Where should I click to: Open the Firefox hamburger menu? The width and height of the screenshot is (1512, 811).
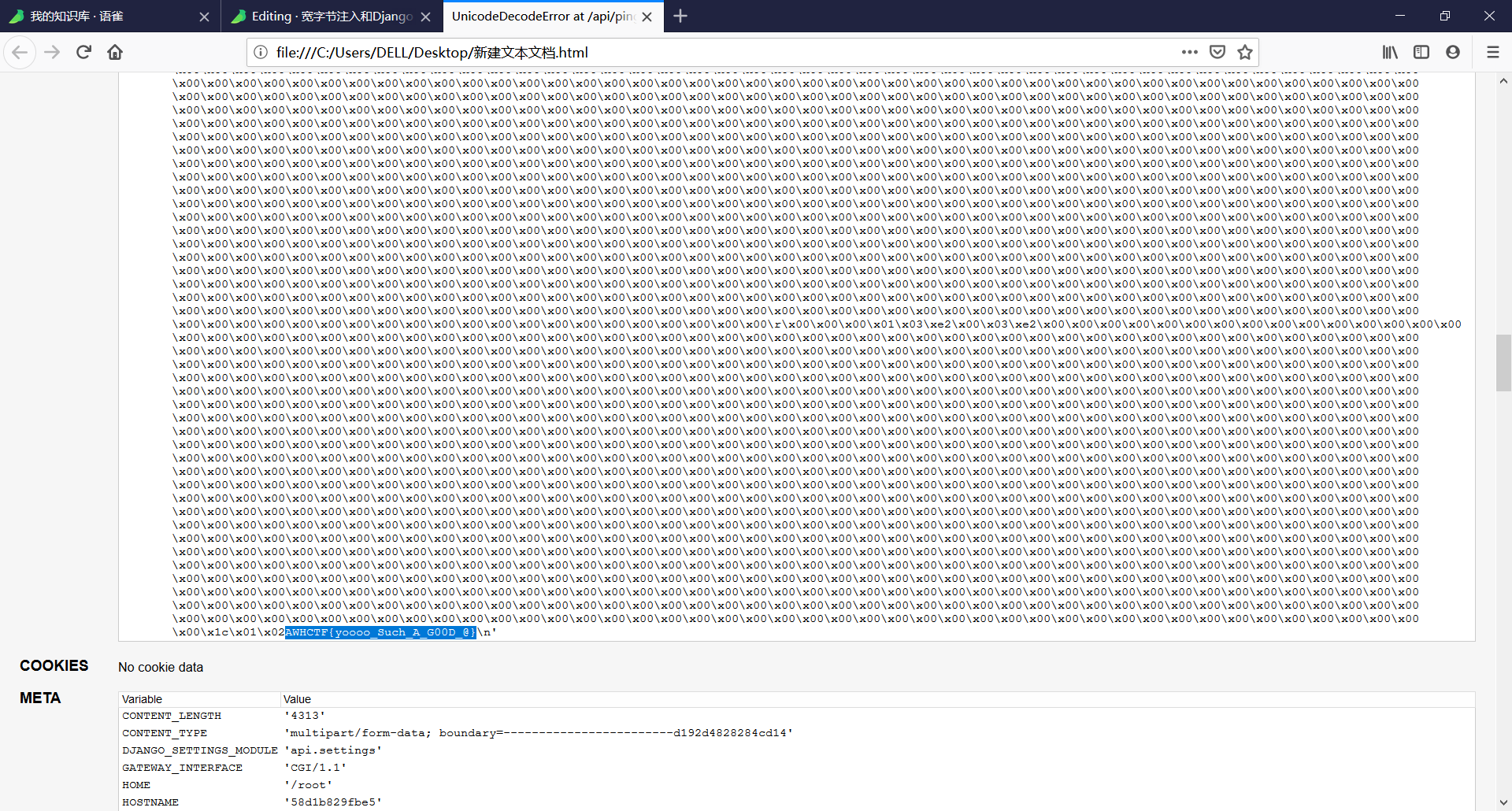coord(1492,53)
